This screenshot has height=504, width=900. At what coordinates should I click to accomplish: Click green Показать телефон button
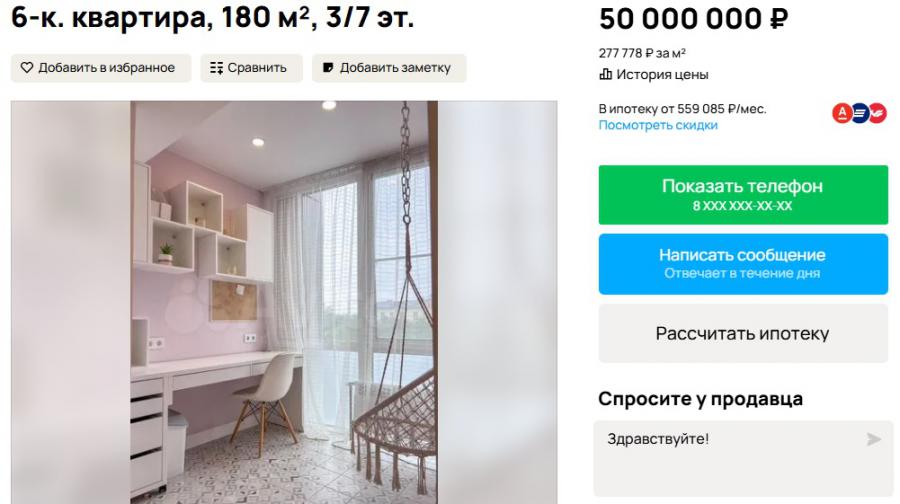click(743, 195)
